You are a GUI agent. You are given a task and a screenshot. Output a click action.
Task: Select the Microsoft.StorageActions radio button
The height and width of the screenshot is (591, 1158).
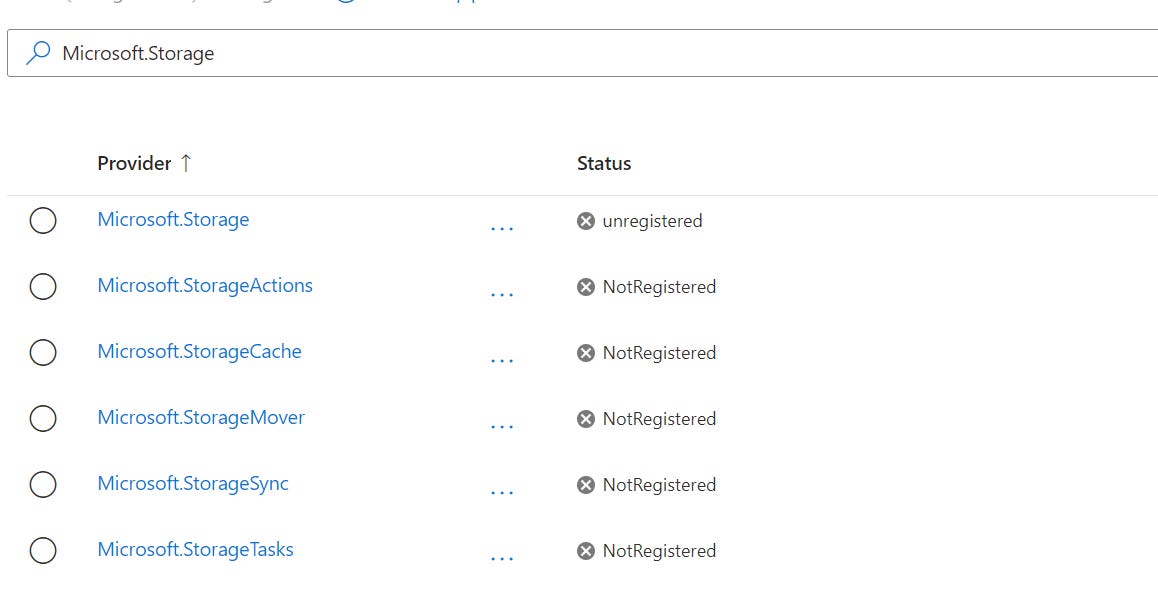[43, 286]
